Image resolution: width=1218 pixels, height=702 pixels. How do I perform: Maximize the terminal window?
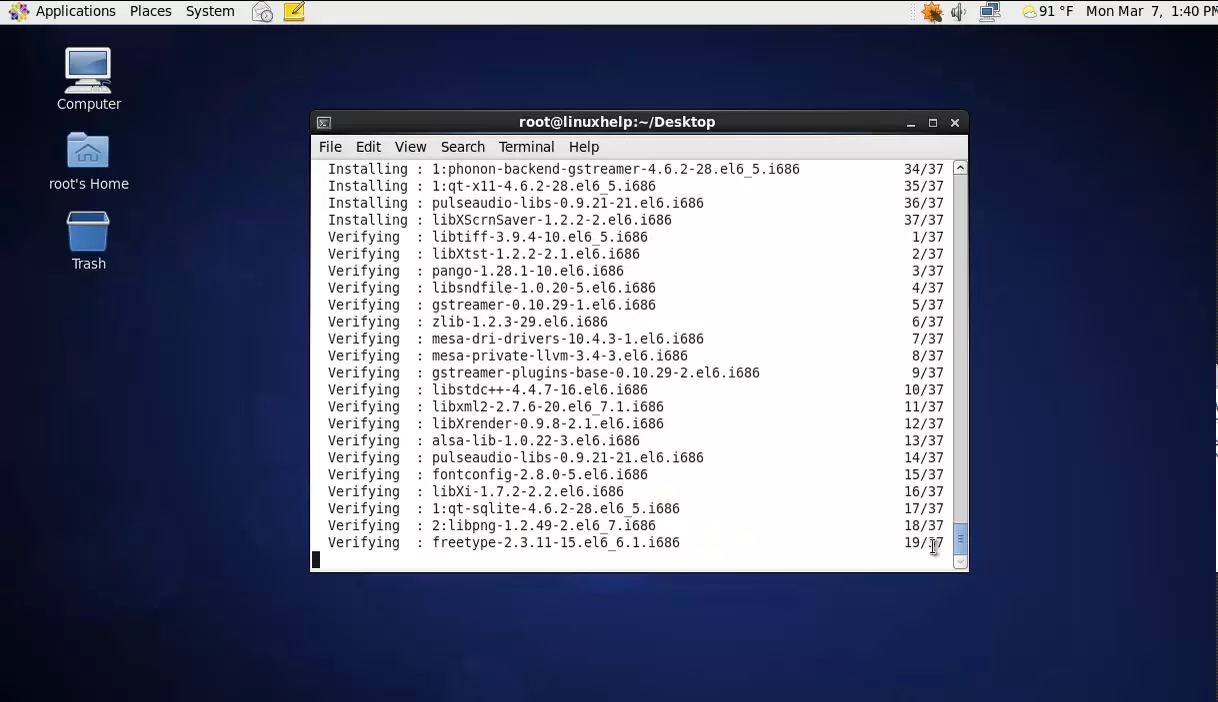933,123
